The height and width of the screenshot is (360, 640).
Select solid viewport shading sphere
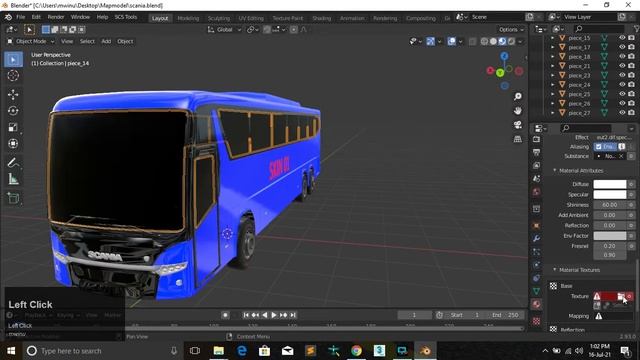(493, 41)
